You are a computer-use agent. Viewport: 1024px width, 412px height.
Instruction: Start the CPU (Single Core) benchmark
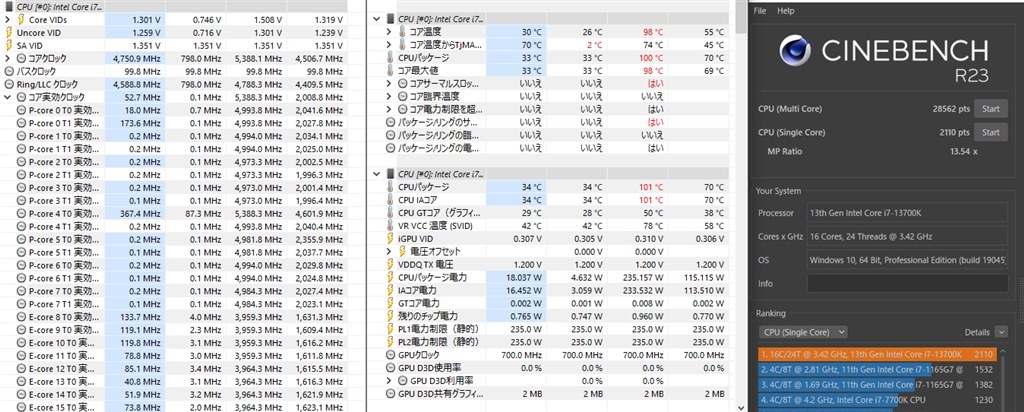coord(991,133)
